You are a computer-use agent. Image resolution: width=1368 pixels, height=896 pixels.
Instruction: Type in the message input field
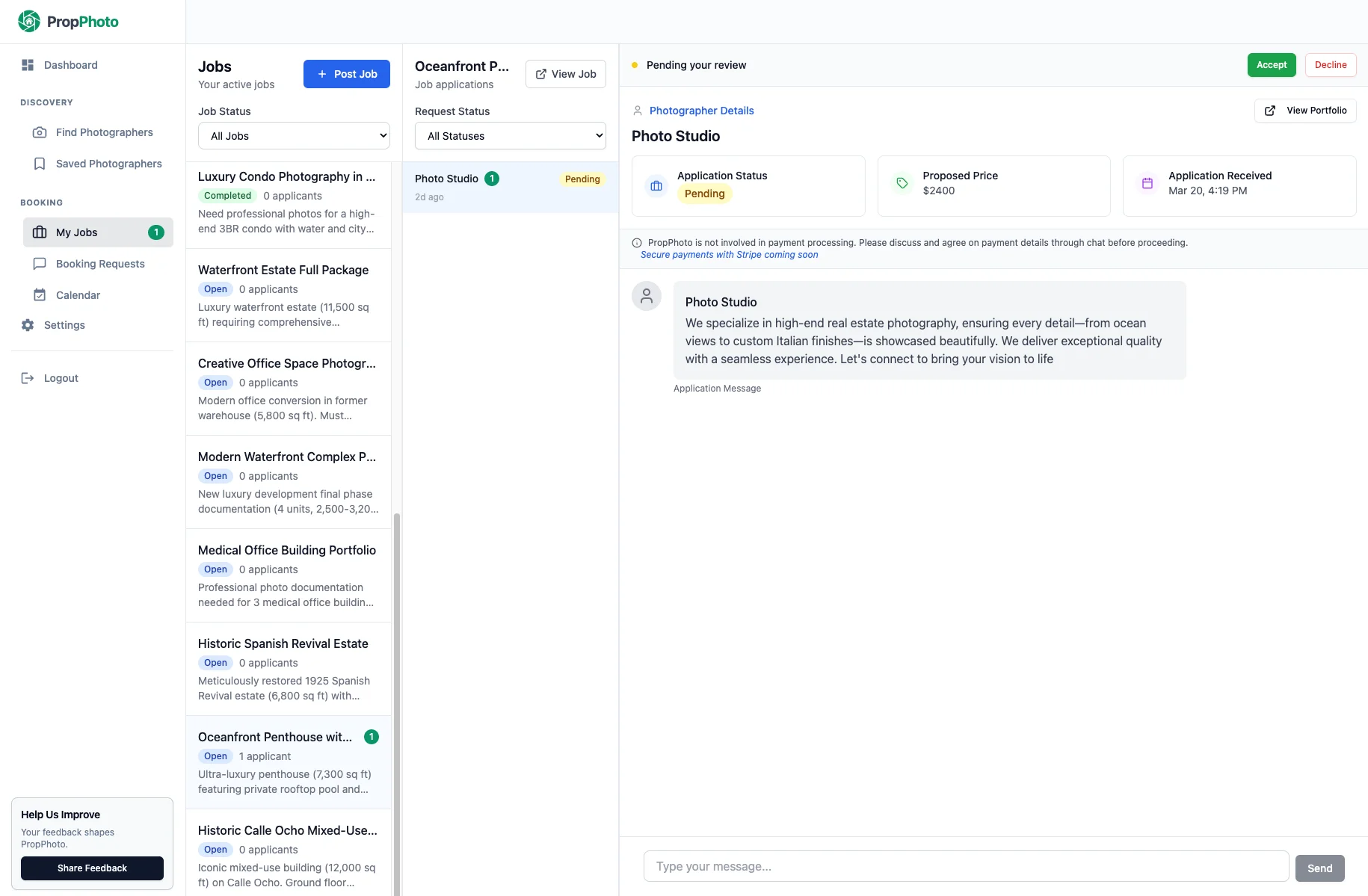(x=964, y=866)
